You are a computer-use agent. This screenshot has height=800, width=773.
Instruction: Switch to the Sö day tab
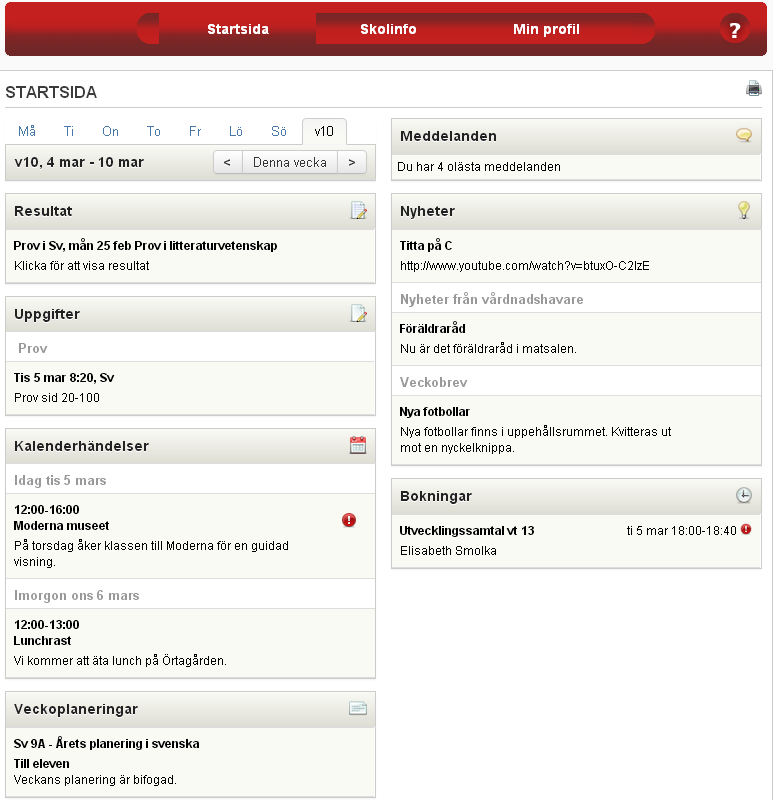point(279,132)
